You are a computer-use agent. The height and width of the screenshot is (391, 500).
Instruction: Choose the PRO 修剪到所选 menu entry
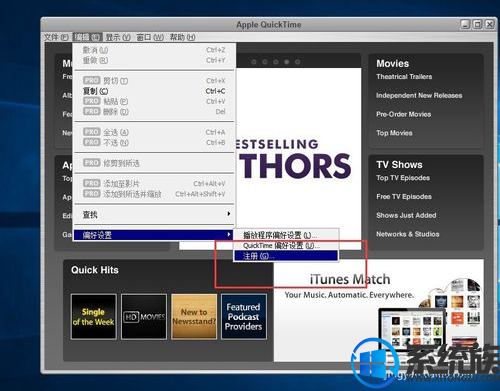click(x=154, y=163)
